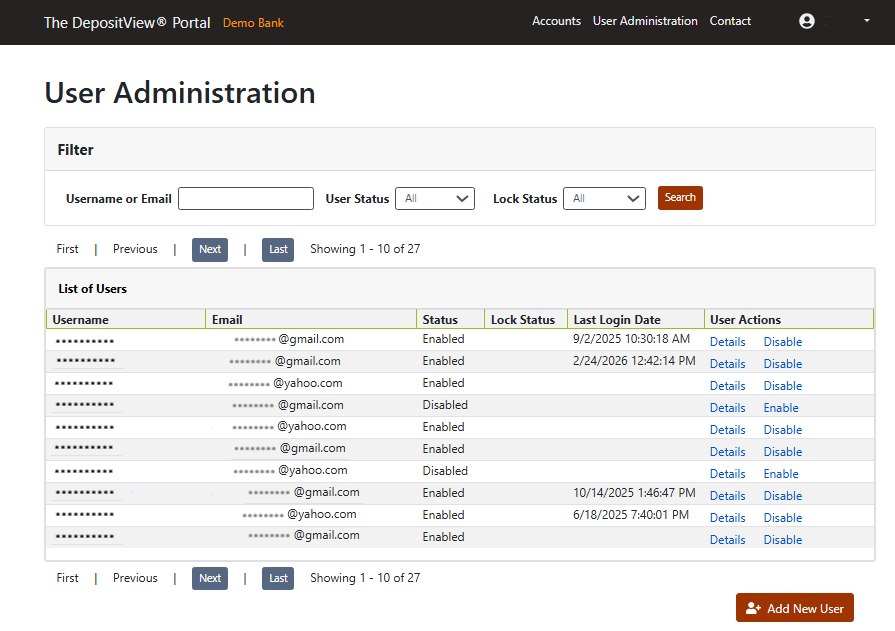Viewport: 895px width, 631px height.
Task: Click top Next pagination button
Action: (210, 250)
